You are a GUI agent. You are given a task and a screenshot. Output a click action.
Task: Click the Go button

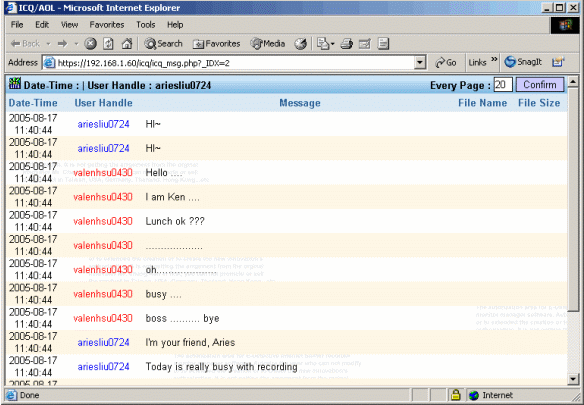click(446, 63)
